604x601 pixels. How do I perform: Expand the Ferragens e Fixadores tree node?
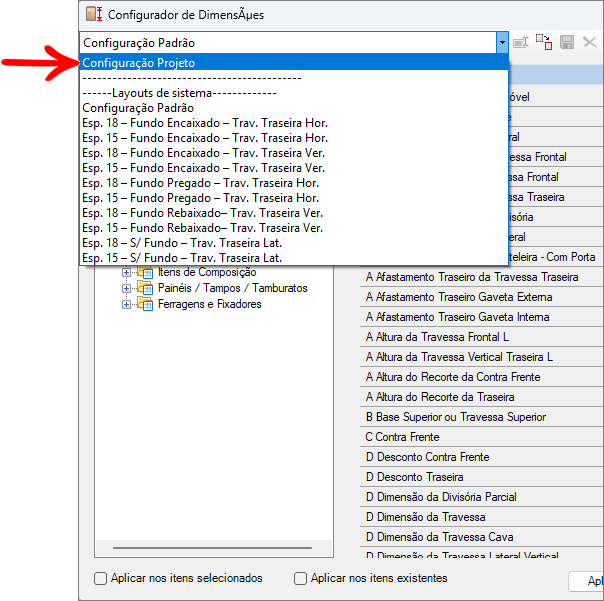pos(126,304)
